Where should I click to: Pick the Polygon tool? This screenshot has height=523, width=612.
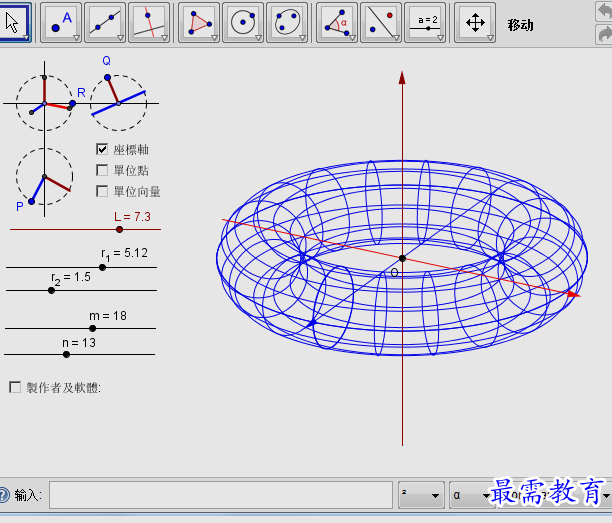198,22
